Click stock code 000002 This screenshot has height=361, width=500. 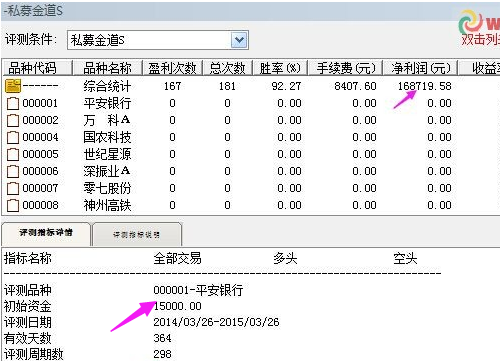click(40, 120)
